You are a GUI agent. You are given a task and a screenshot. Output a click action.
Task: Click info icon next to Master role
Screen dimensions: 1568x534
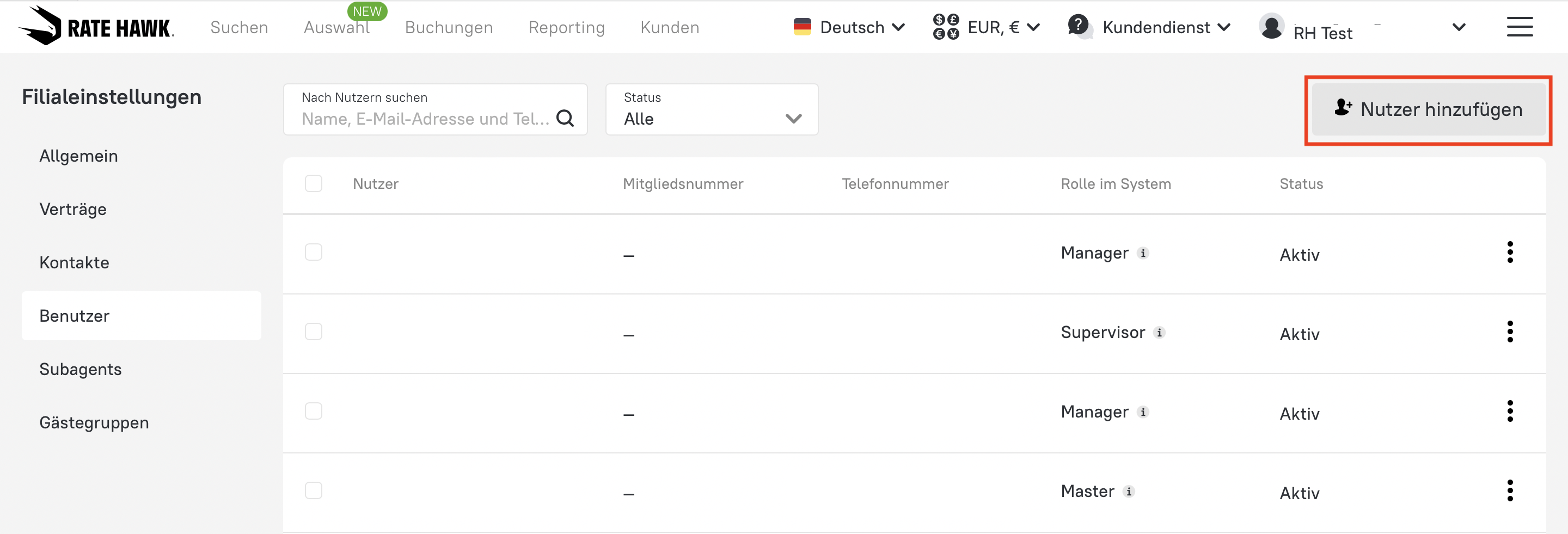click(1129, 492)
